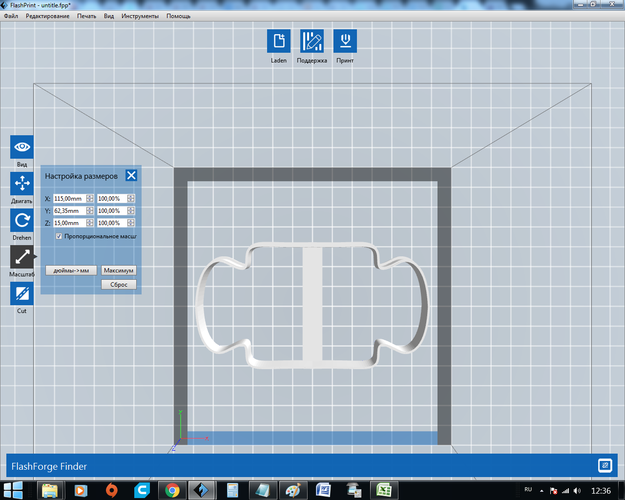Open the media player taskbar icon
The width and height of the screenshot is (625, 500).
pos(81,490)
